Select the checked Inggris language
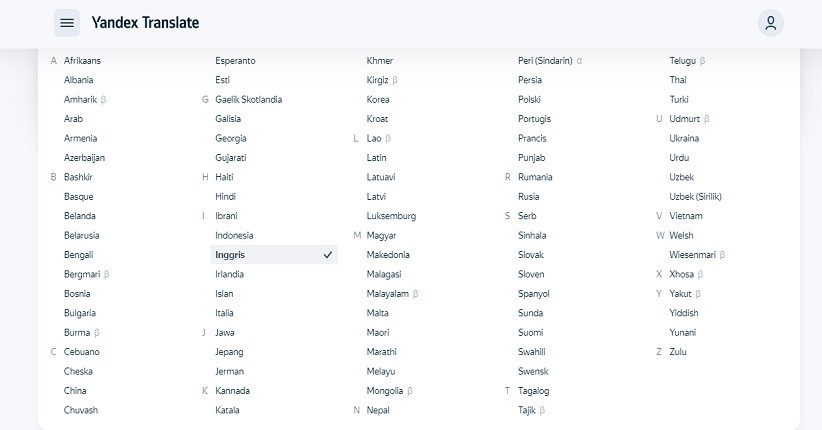 pyautogui.click(x=274, y=255)
